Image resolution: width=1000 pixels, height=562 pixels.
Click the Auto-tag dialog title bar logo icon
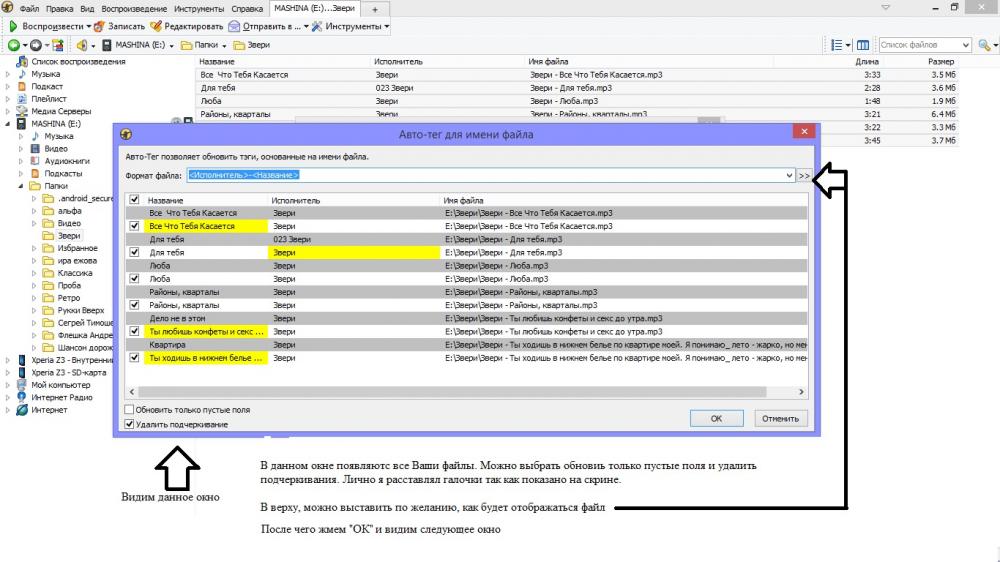(x=126, y=134)
